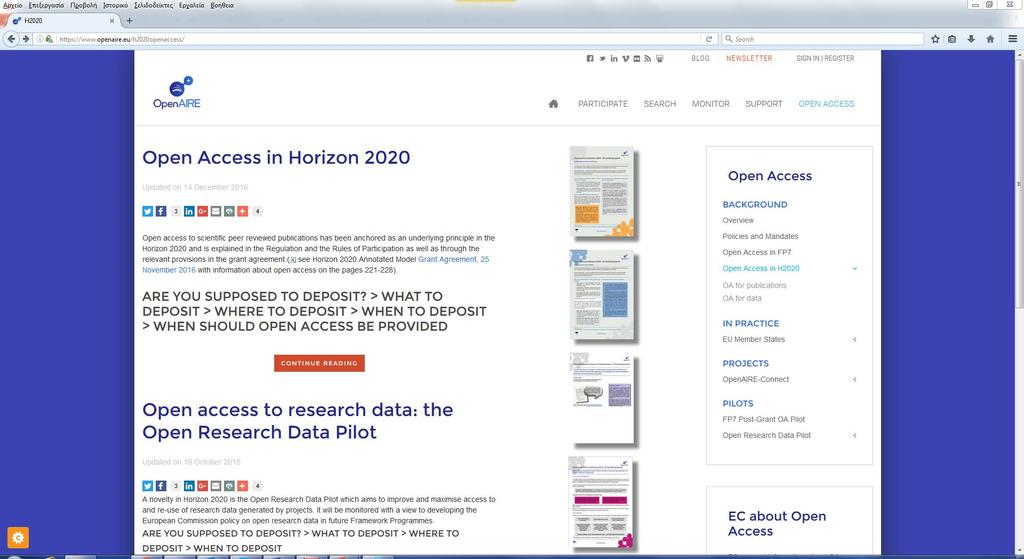Open the orange settings gear widget

coord(18,537)
